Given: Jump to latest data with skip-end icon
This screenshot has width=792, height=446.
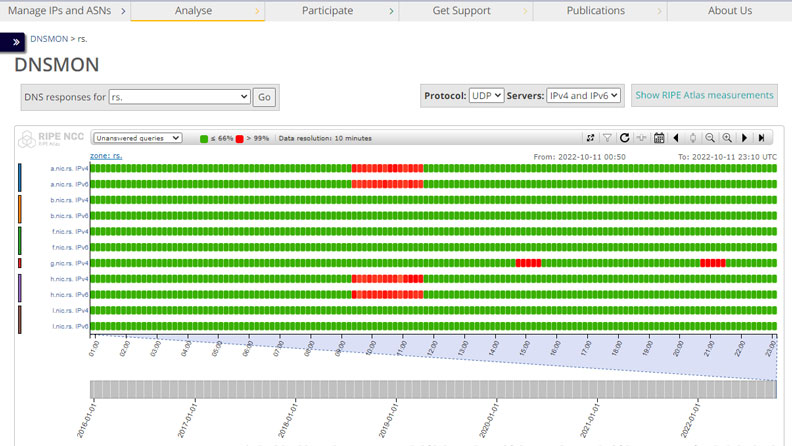Looking at the screenshot, I should click(x=761, y=138).
